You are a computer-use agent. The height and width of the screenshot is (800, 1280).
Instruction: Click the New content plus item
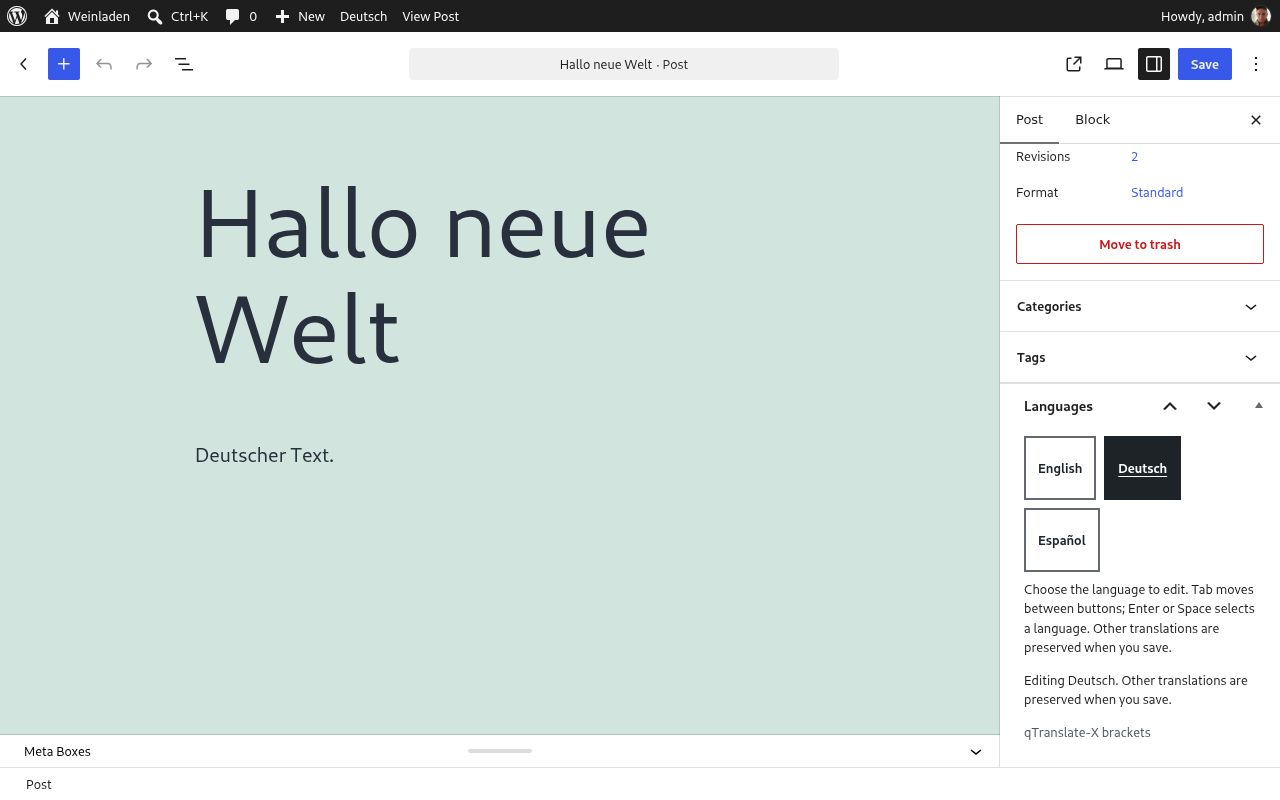tap(300, 16)
